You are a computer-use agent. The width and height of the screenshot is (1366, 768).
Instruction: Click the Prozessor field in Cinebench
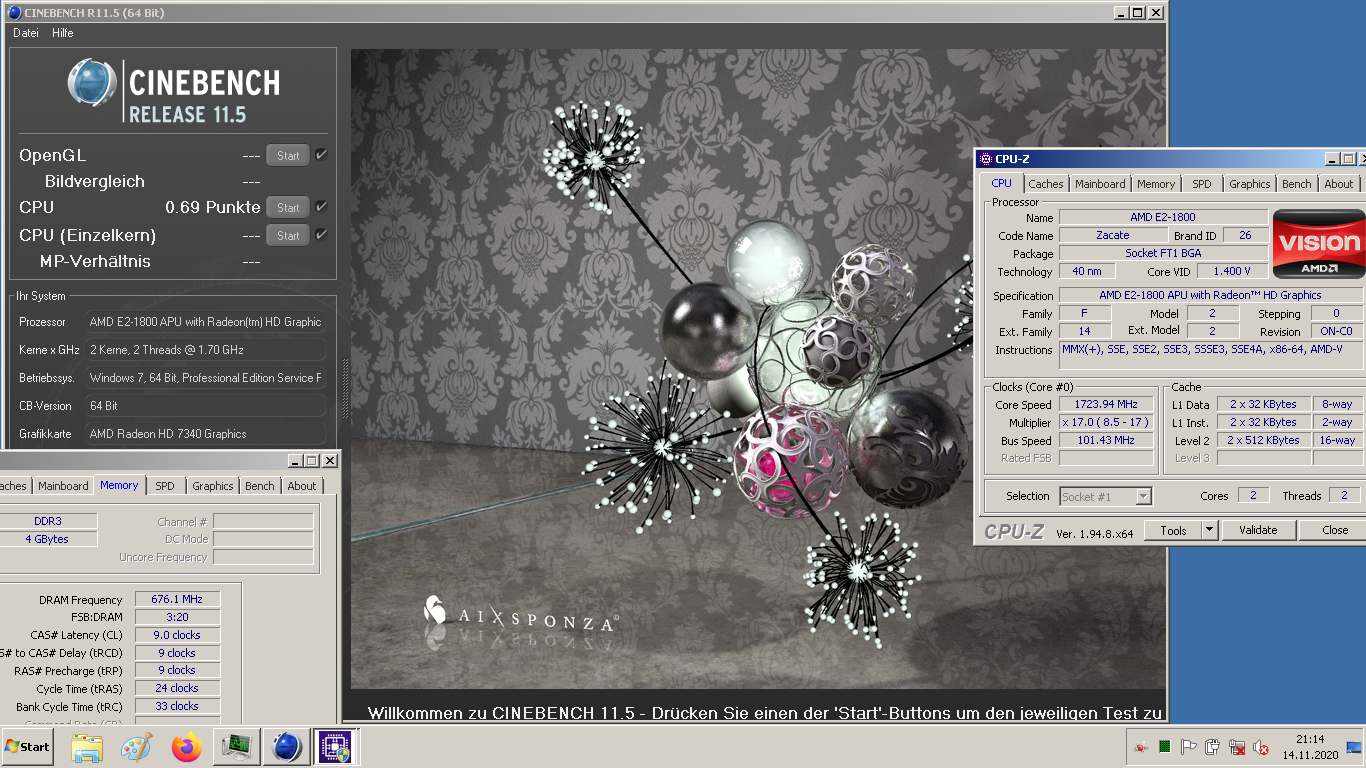pos(204,322)
